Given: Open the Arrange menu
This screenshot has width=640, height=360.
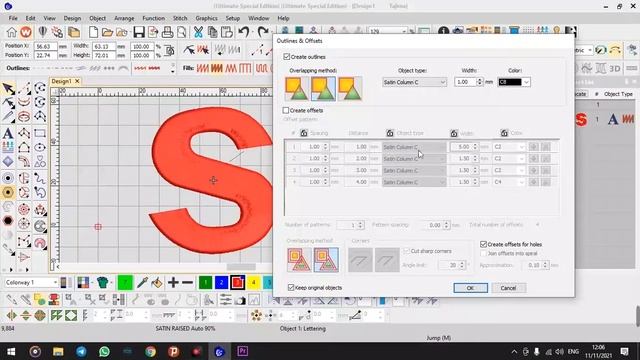Looking at the screenshot, I should point(124,18).
